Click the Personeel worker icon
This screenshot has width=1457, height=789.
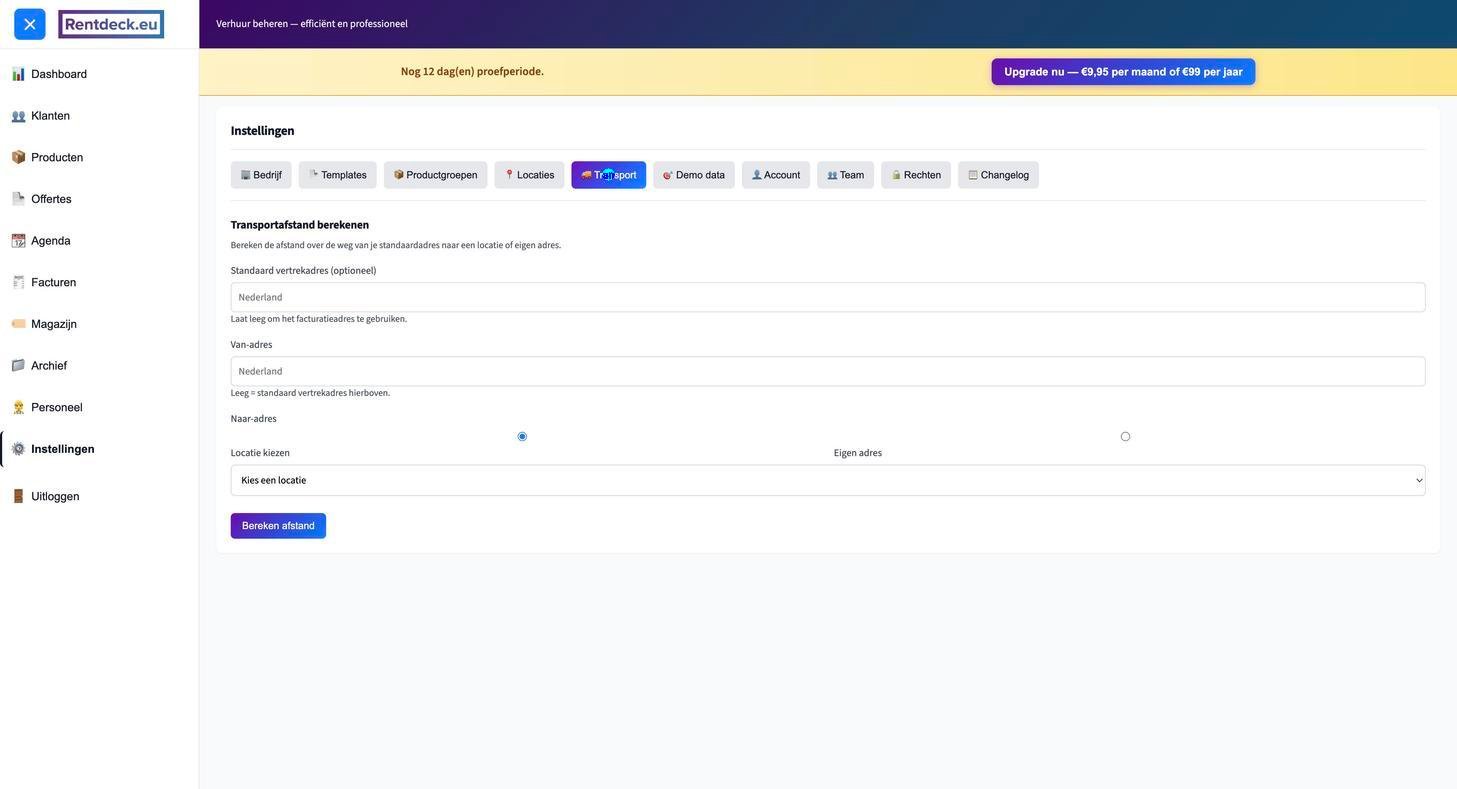pos(18,408)
